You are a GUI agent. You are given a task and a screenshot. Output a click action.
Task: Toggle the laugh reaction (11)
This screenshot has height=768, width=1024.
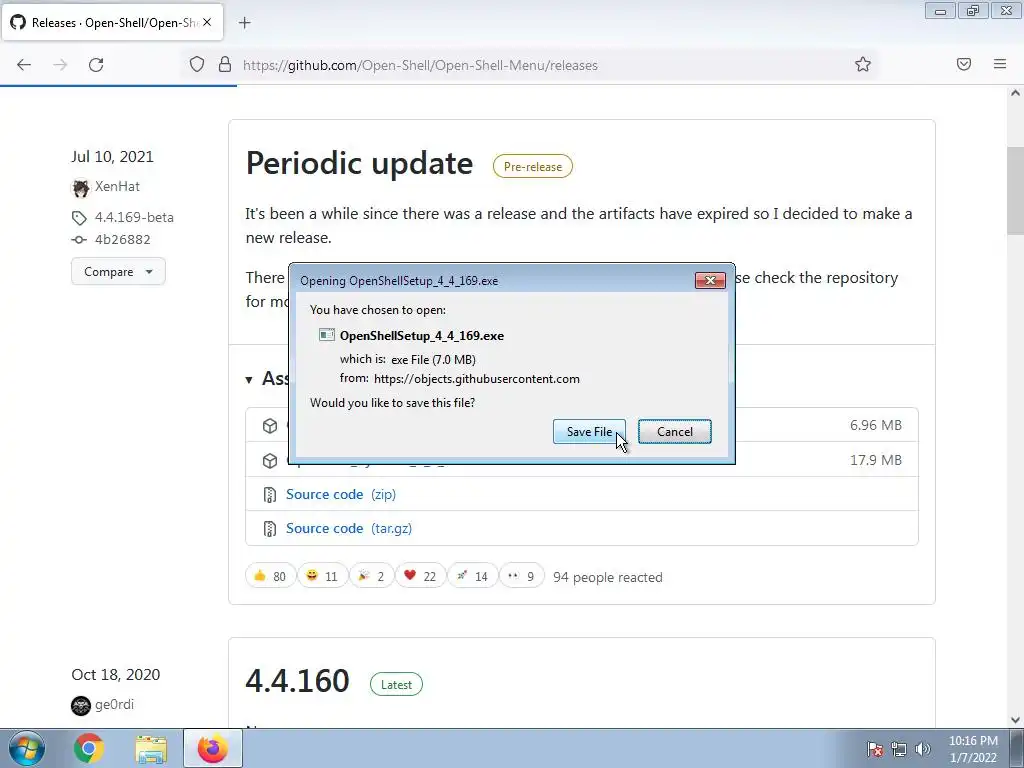[322, 576]
